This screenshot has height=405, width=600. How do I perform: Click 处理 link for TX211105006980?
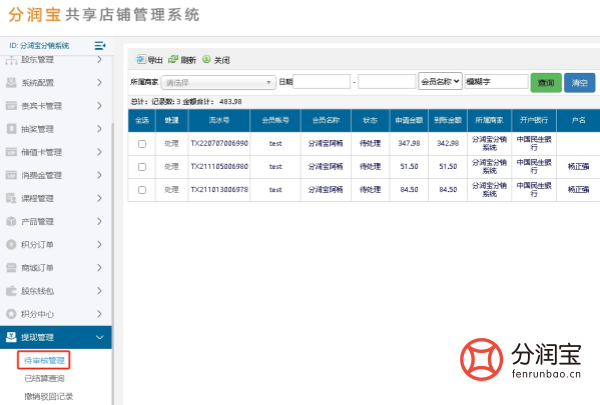(171, 167)
